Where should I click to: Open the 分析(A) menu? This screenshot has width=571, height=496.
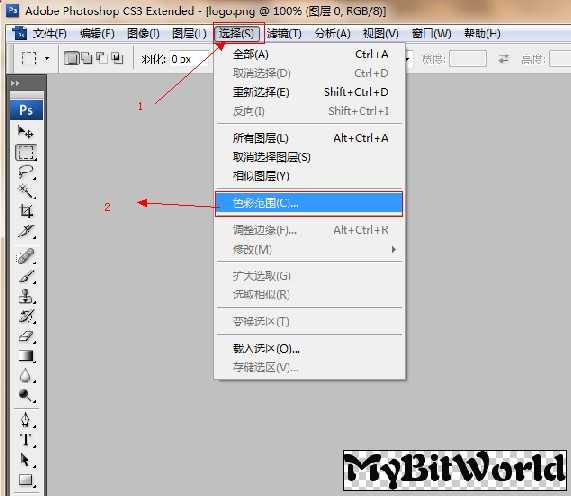click(x=332, y=34)
